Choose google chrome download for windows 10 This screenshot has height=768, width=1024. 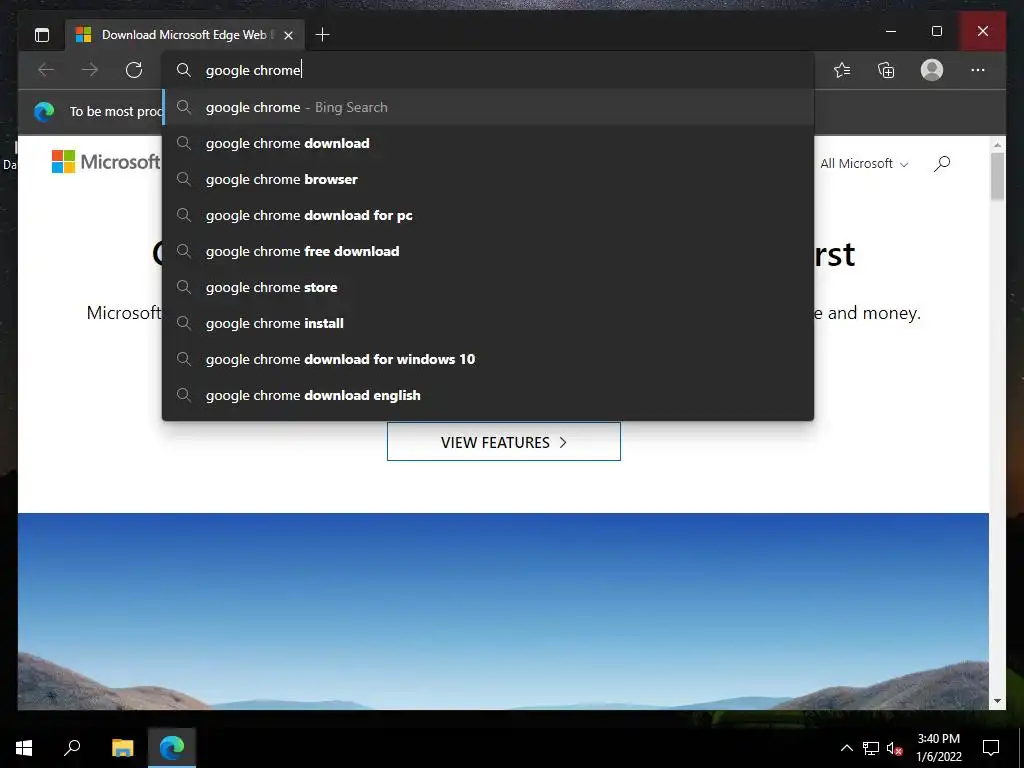[x=488, y=359]
